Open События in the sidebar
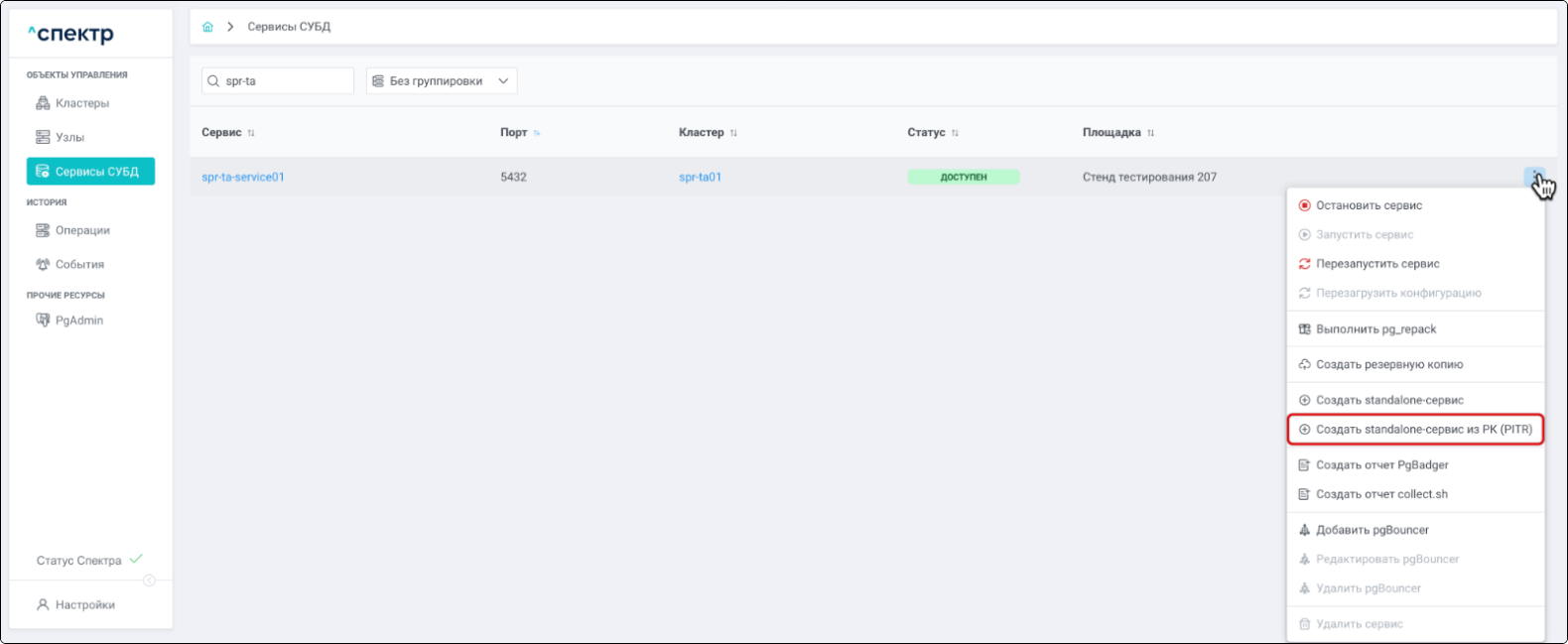 point(69,264)
